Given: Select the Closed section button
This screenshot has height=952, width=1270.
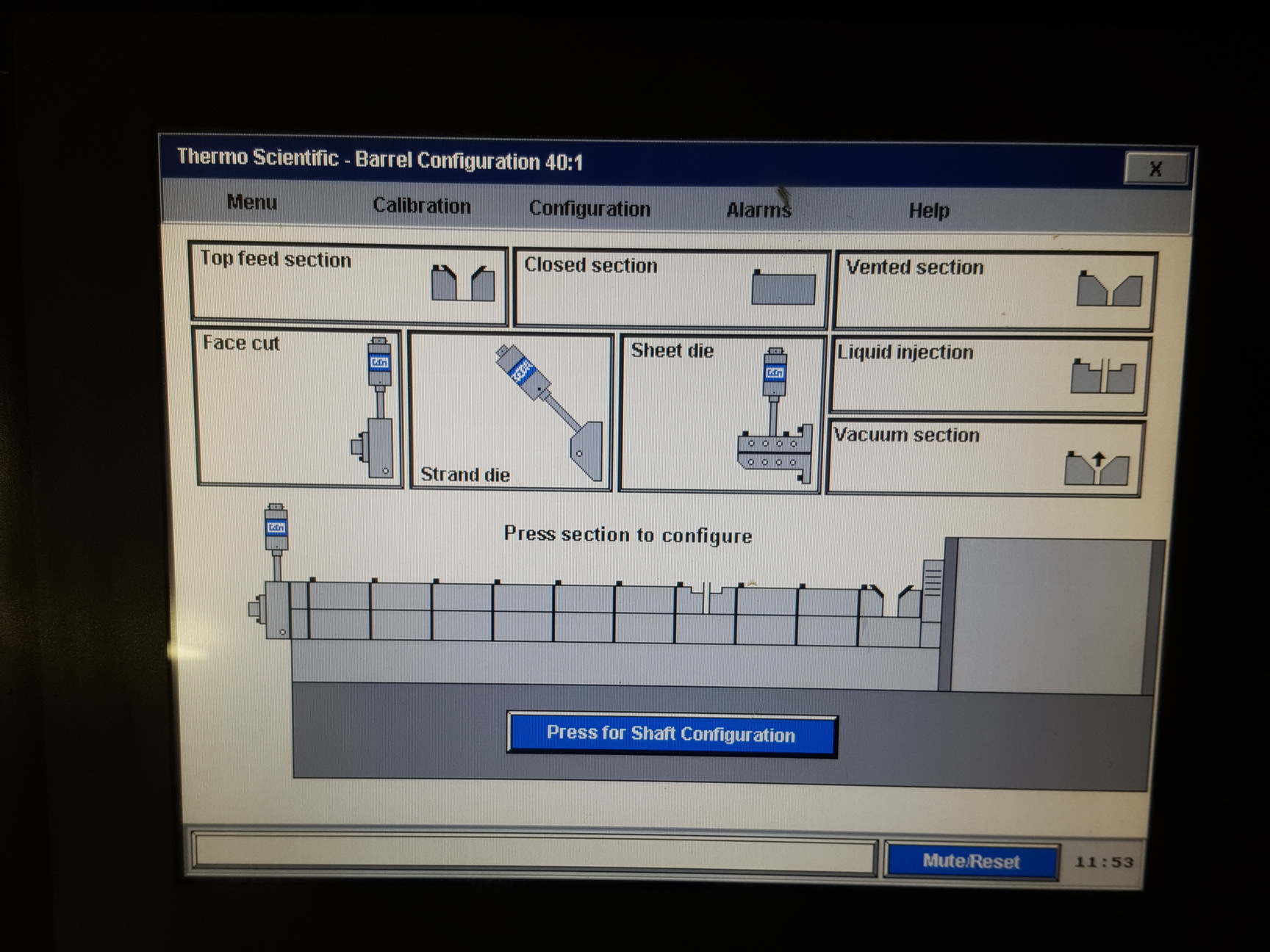Looking at the screenshot, I should (671, 289).
